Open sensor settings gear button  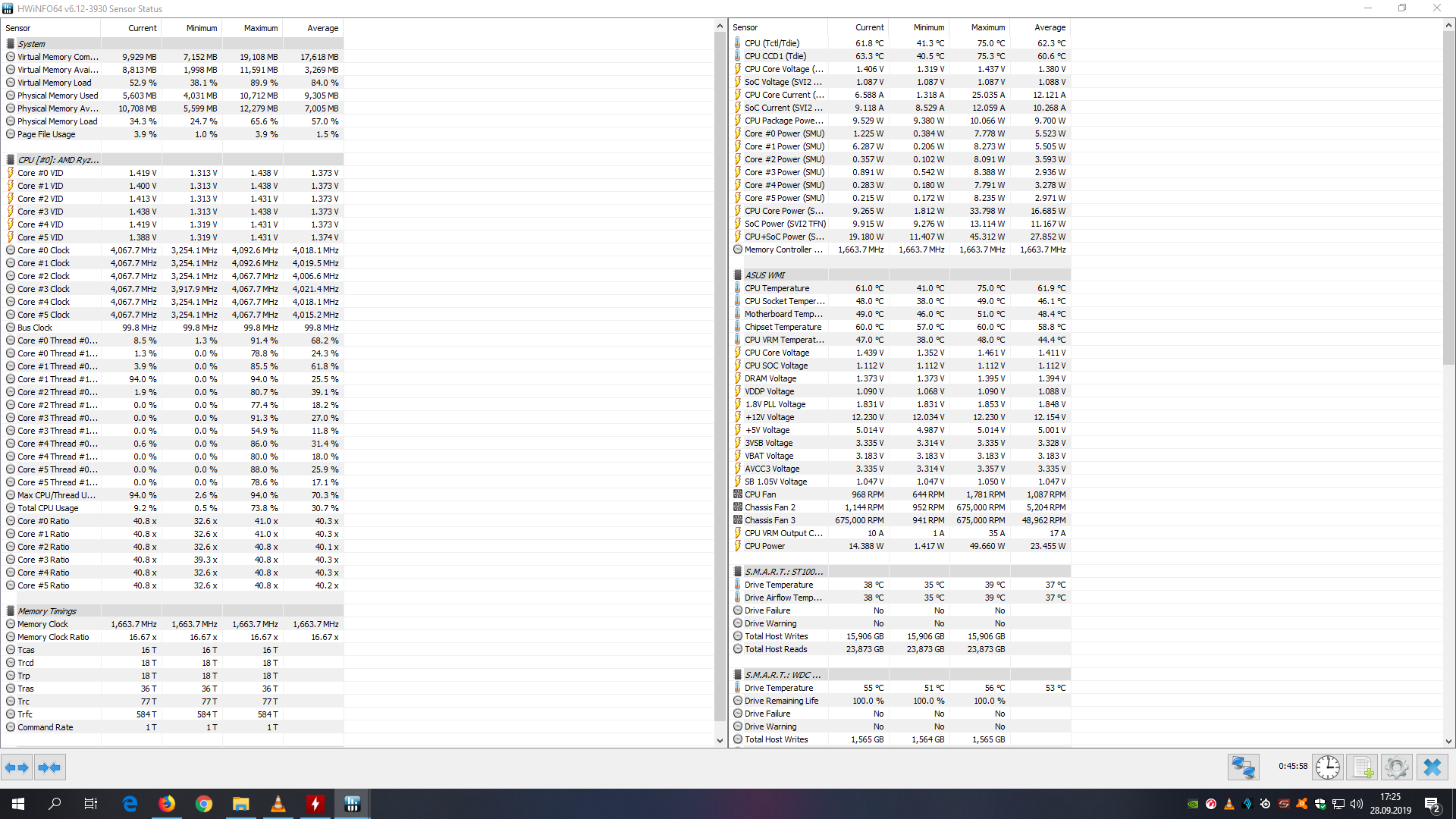click(1396, 767)
